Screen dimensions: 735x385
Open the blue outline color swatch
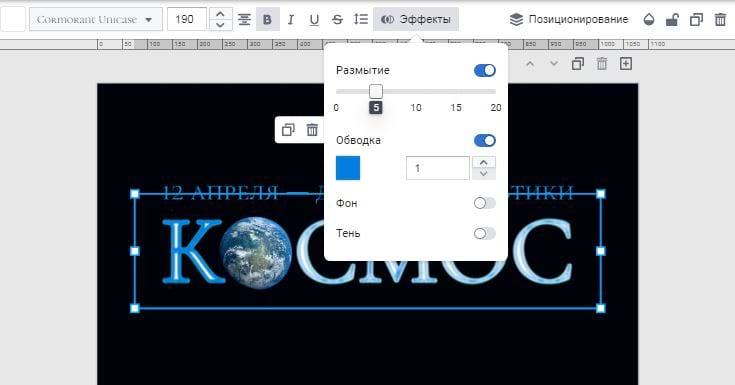coord(348,168)
